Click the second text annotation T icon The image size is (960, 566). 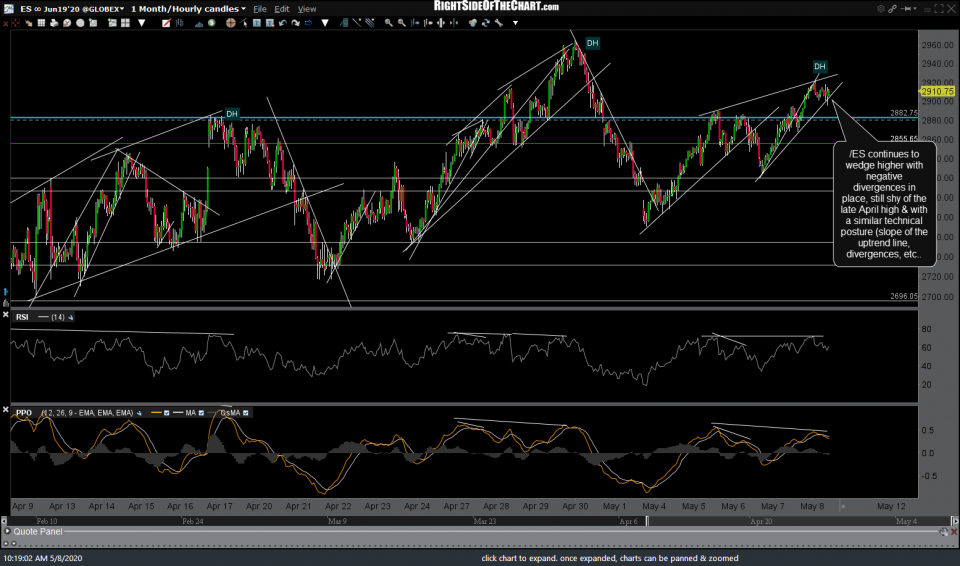point(269,23)
